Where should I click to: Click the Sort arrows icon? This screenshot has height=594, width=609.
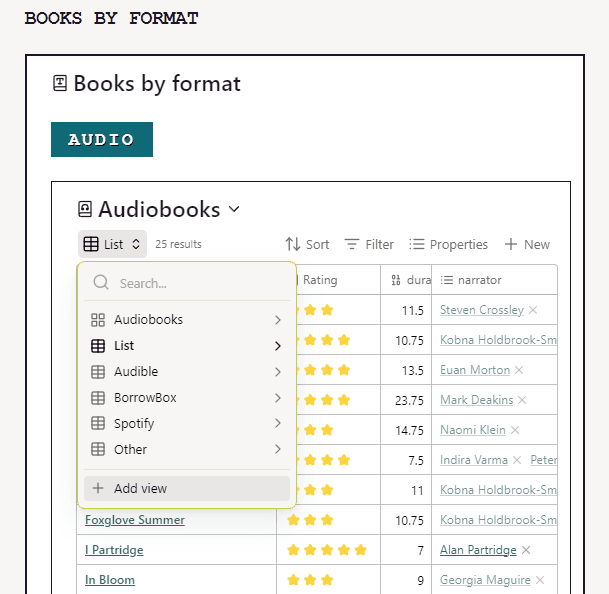[293, 244]
